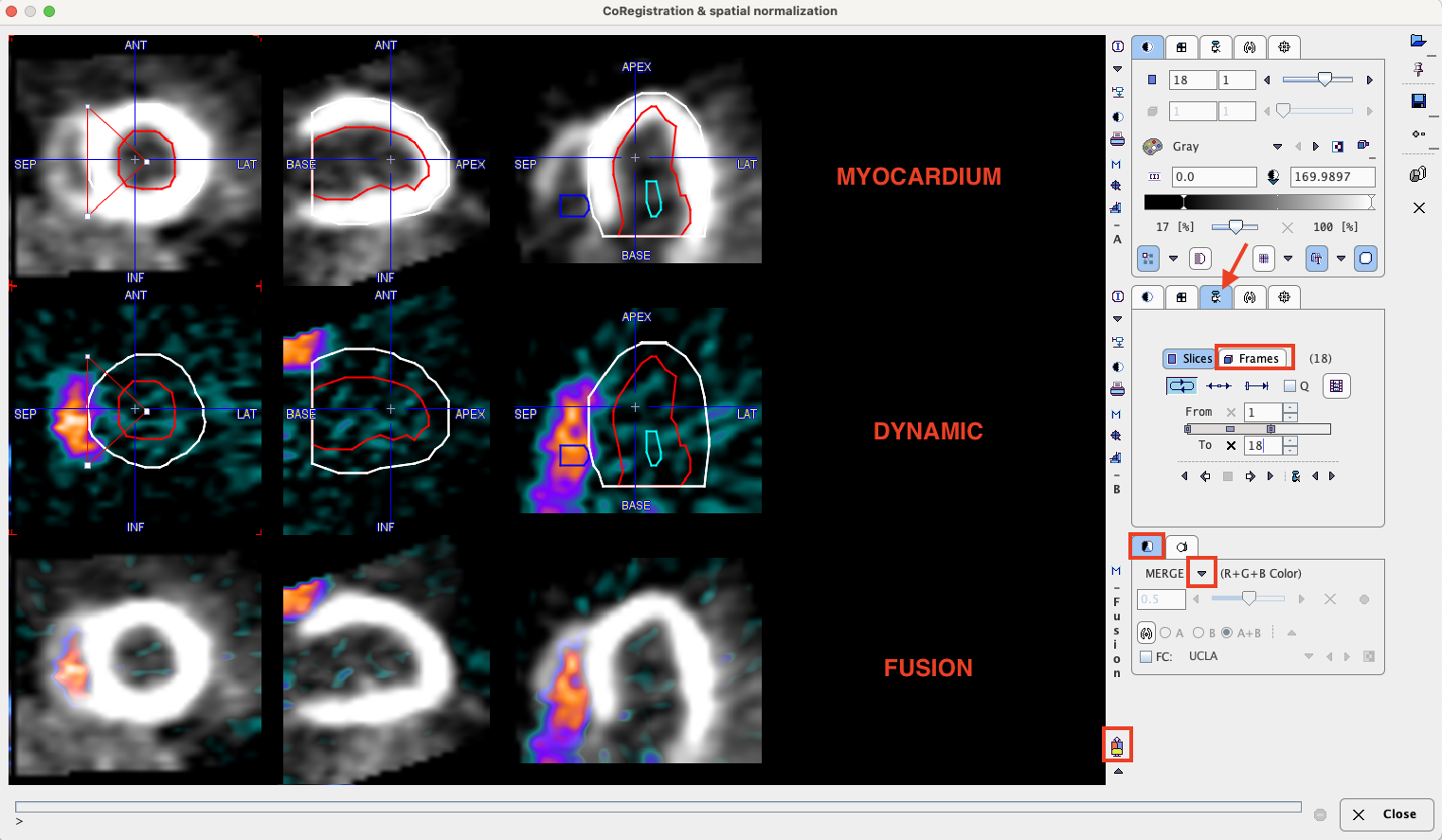1442x840 pixels.
Task: Switch to image A layout tab
Action: point(1181,47)
